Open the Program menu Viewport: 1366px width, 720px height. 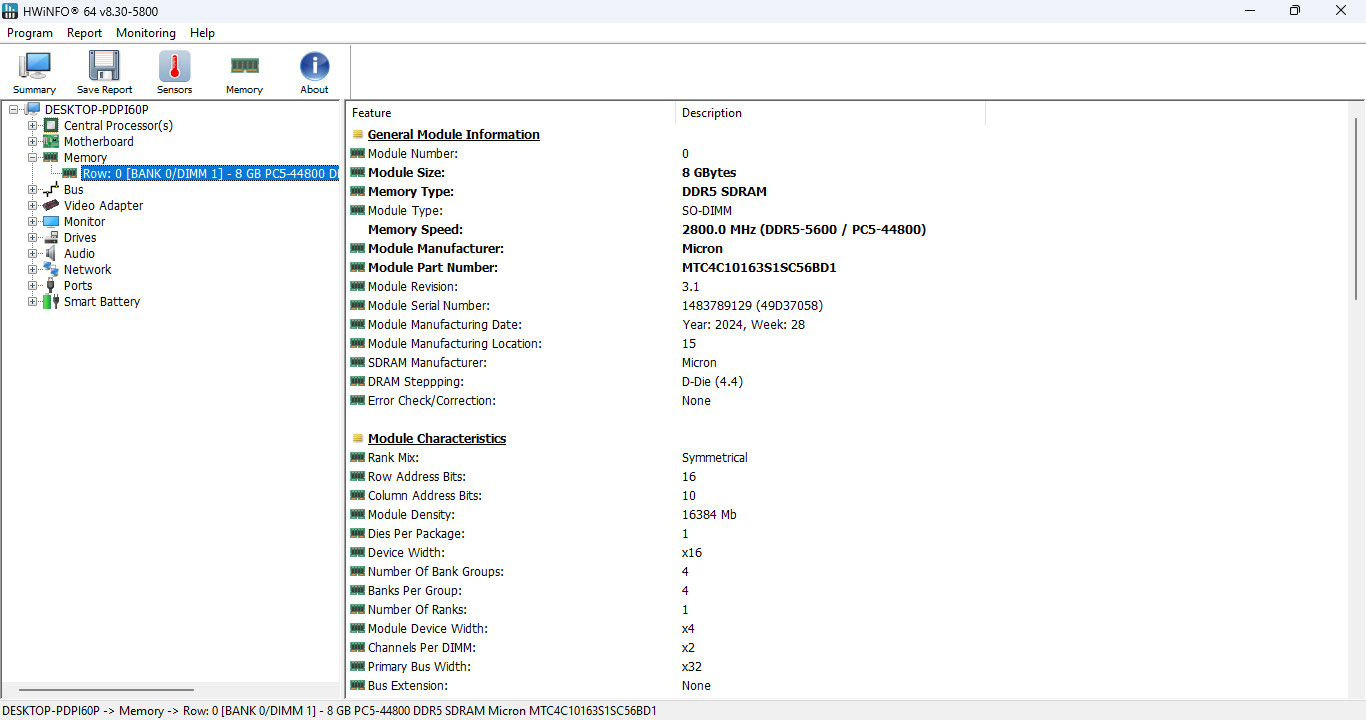pos(30,33)
